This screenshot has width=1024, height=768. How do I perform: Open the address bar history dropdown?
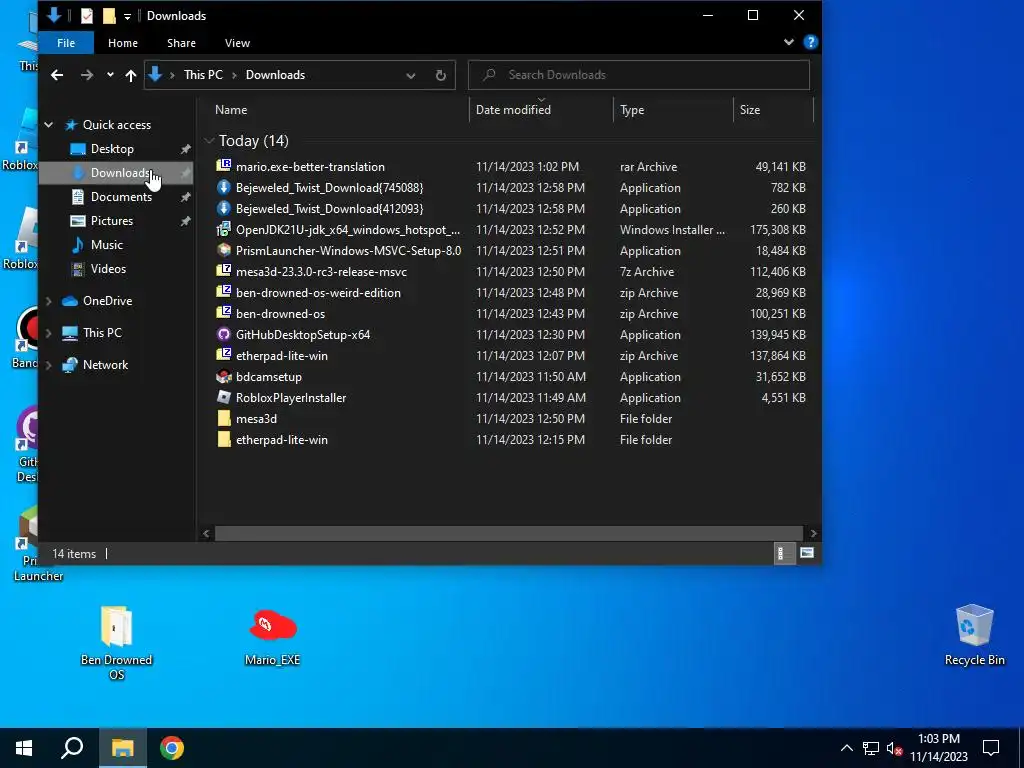(x=411, y=75)
